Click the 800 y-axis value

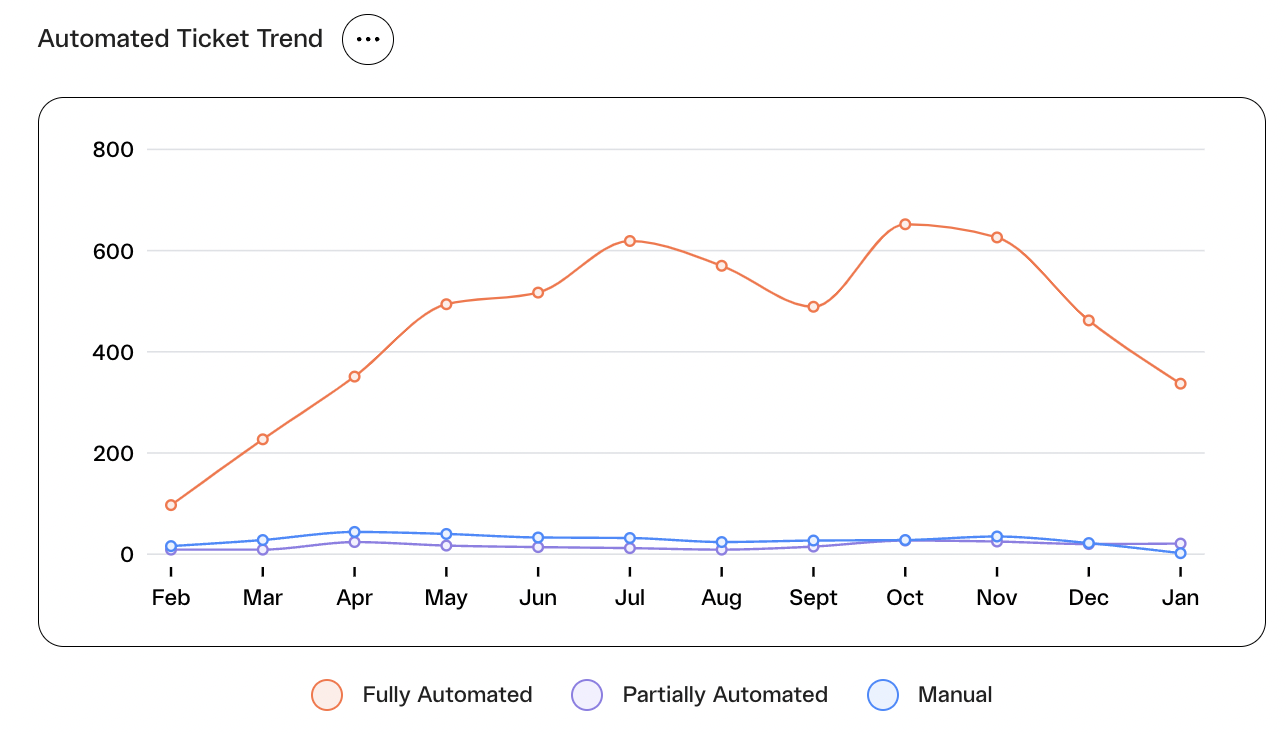[x=113, y=150]
